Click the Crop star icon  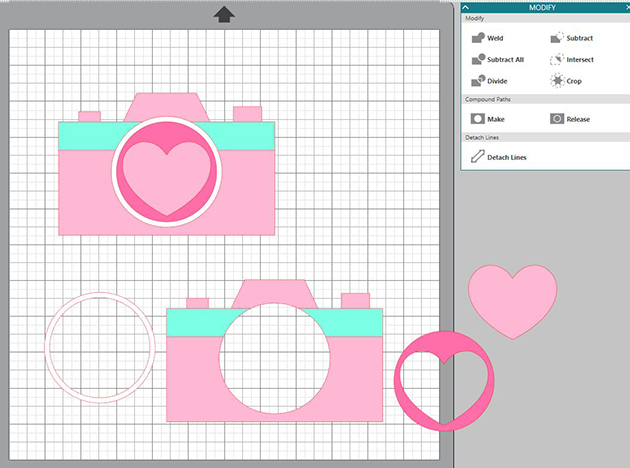(x=557, y=81)
